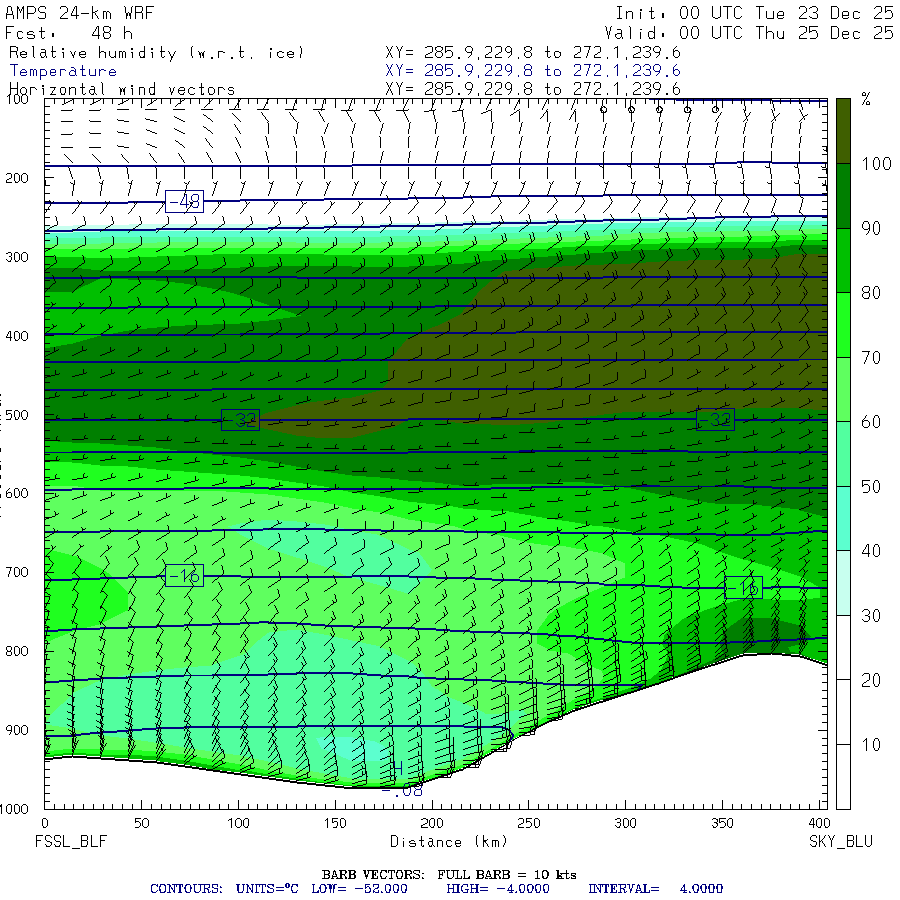900x900 pixels.
Task: Click the 800 pressure-axis tick label
Action: (17, 651)
